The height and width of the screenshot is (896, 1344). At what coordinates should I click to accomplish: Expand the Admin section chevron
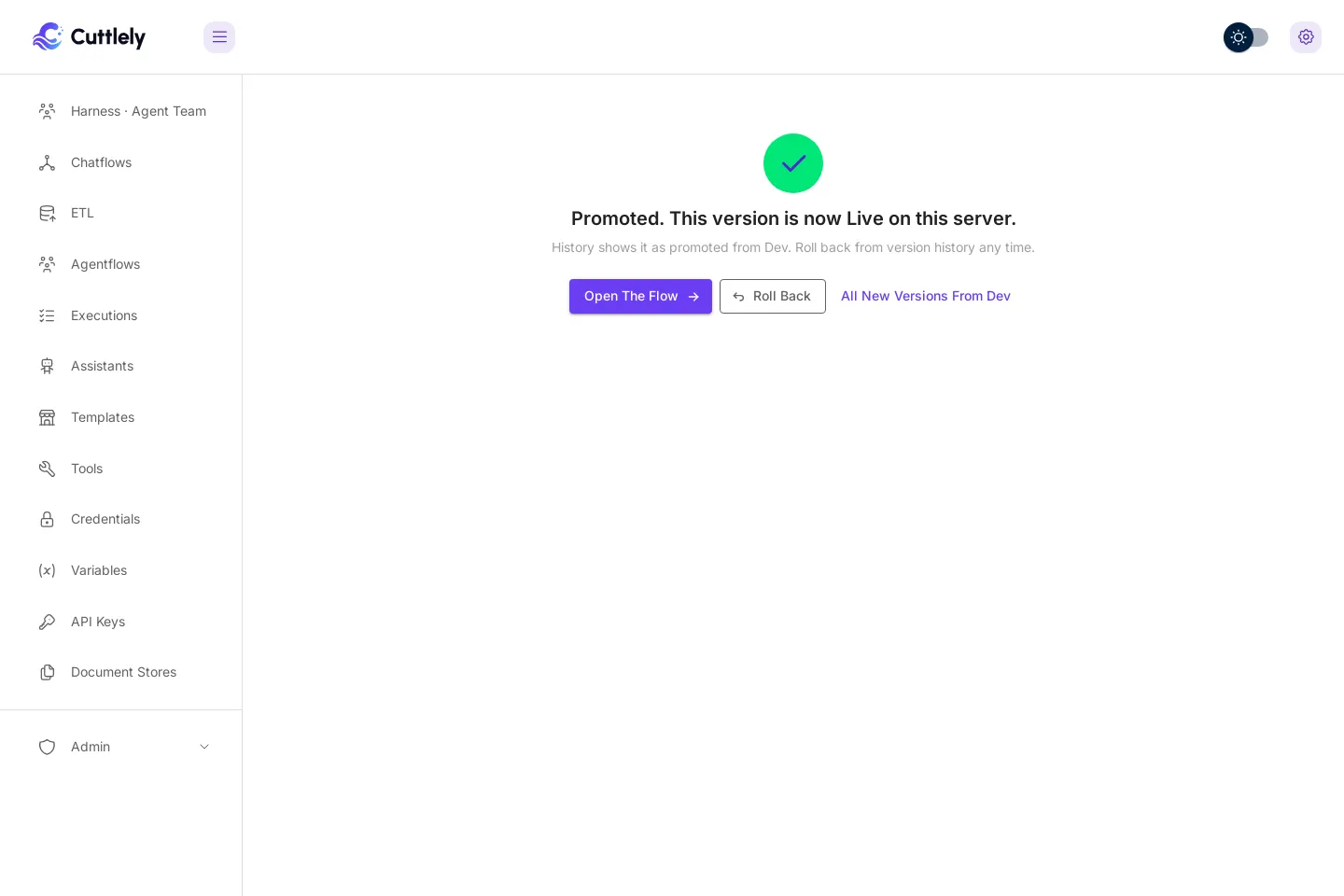pyautogui.click(x=204, y=747)
